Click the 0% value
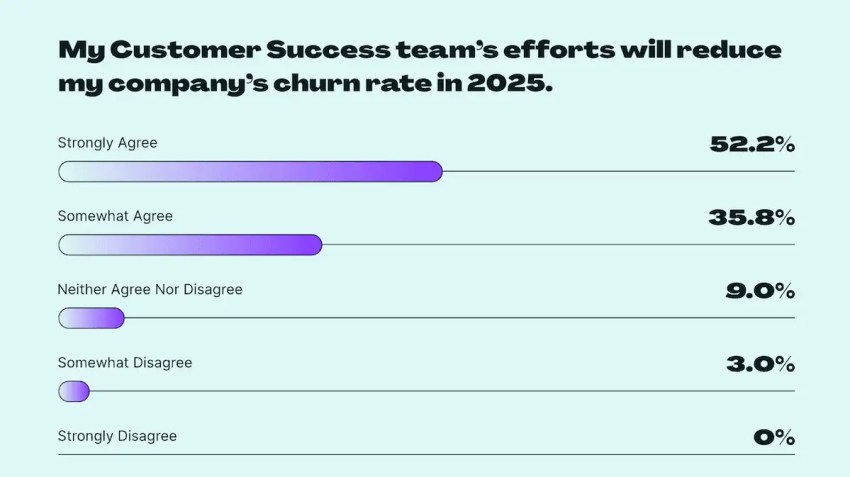Screen dimensions: 850x477 tap(774, 437)
